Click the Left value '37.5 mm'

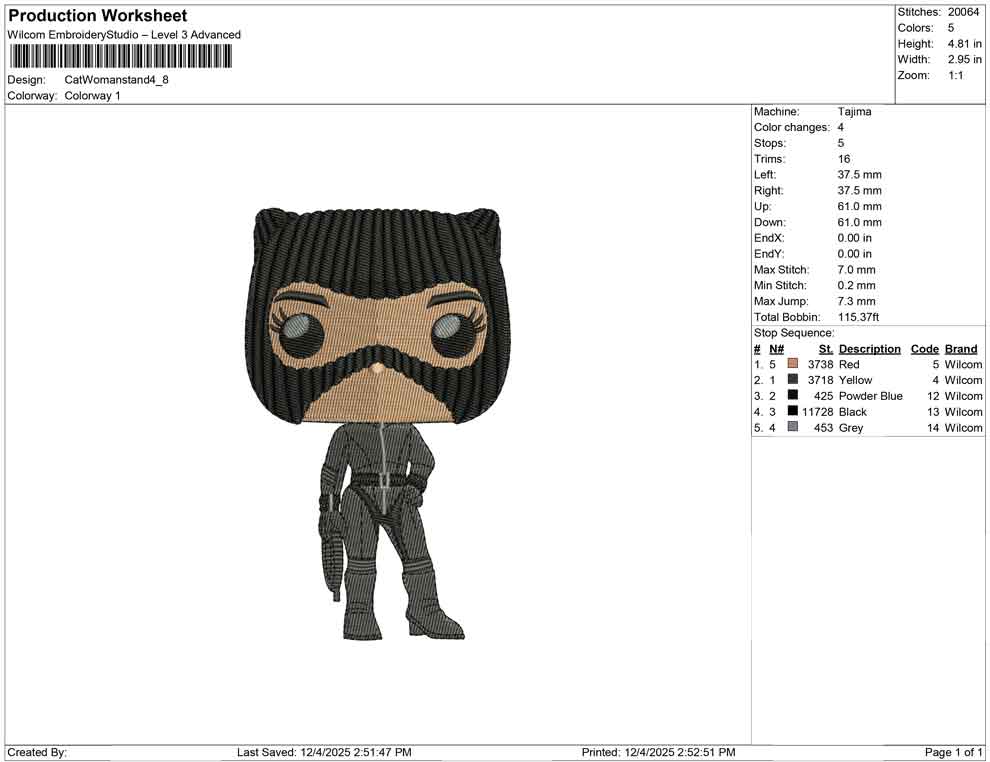point(859,174)
